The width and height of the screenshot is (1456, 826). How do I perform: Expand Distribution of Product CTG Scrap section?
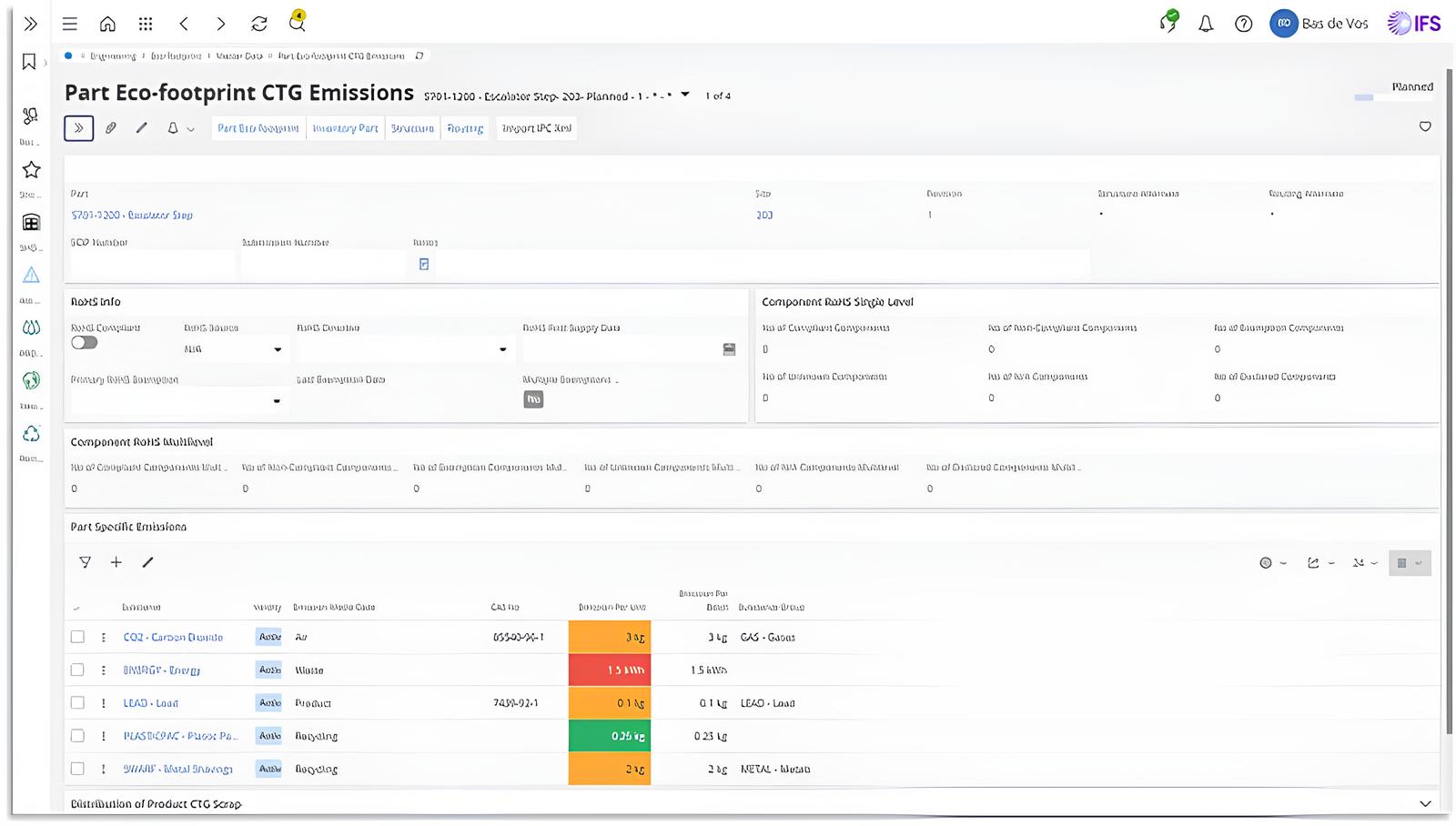click(x=1425, y=803)
